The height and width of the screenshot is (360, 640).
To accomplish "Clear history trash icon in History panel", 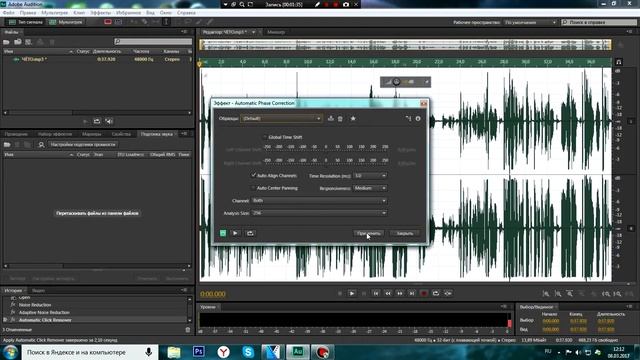I will pos(188,329).
